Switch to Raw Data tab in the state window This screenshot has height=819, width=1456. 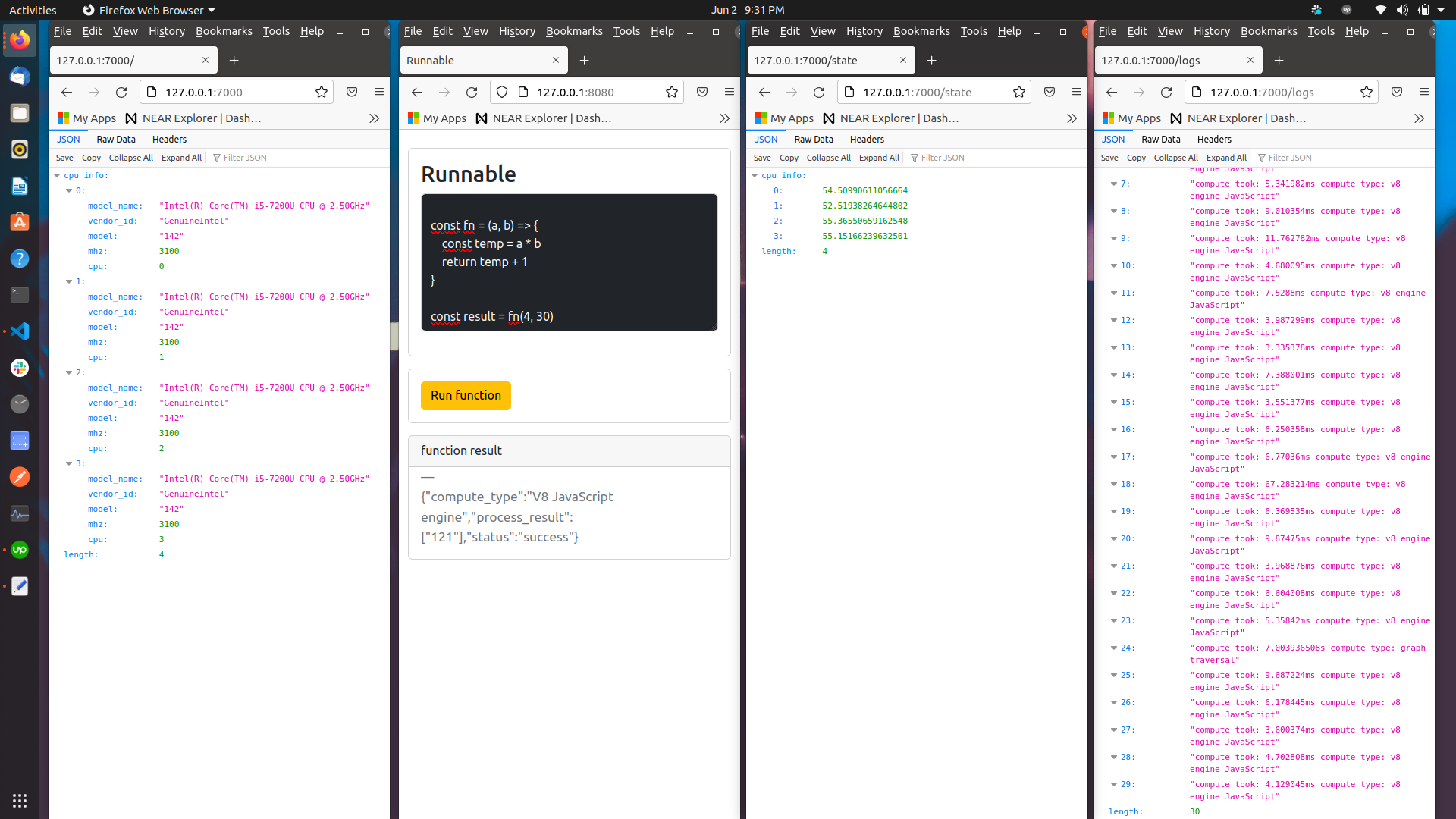pos(814,140)
